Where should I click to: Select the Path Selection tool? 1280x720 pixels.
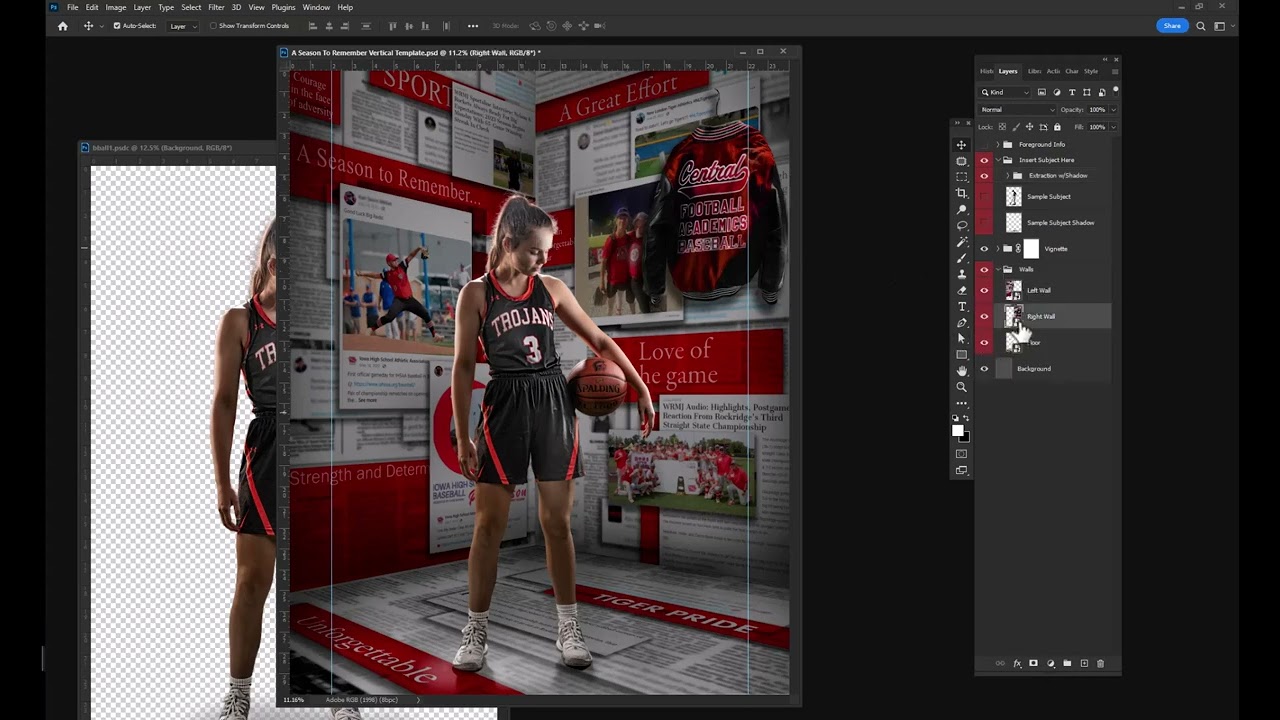tap(961, 338)
